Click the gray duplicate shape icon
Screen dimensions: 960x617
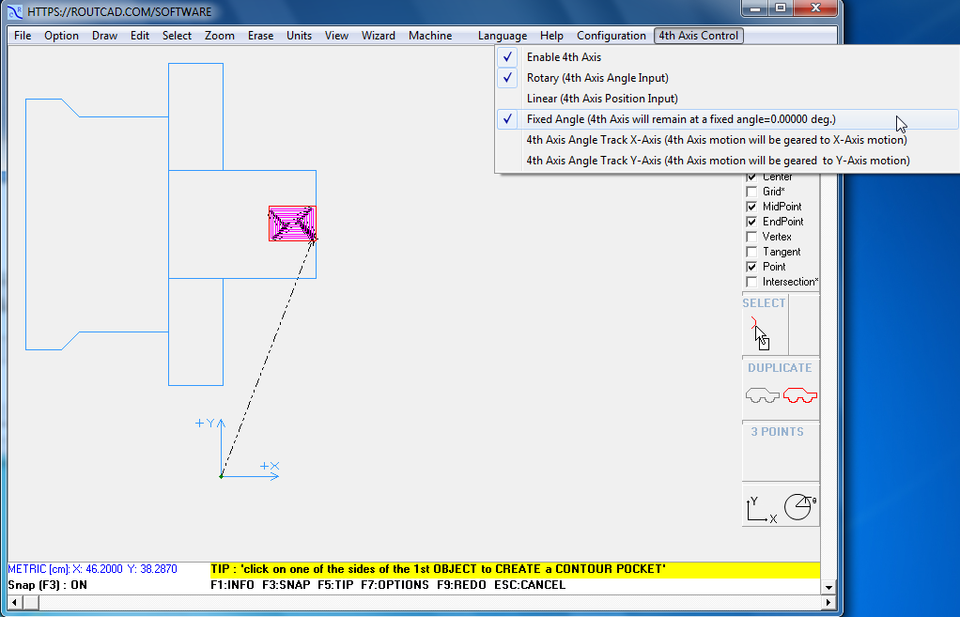coord(761,394)
